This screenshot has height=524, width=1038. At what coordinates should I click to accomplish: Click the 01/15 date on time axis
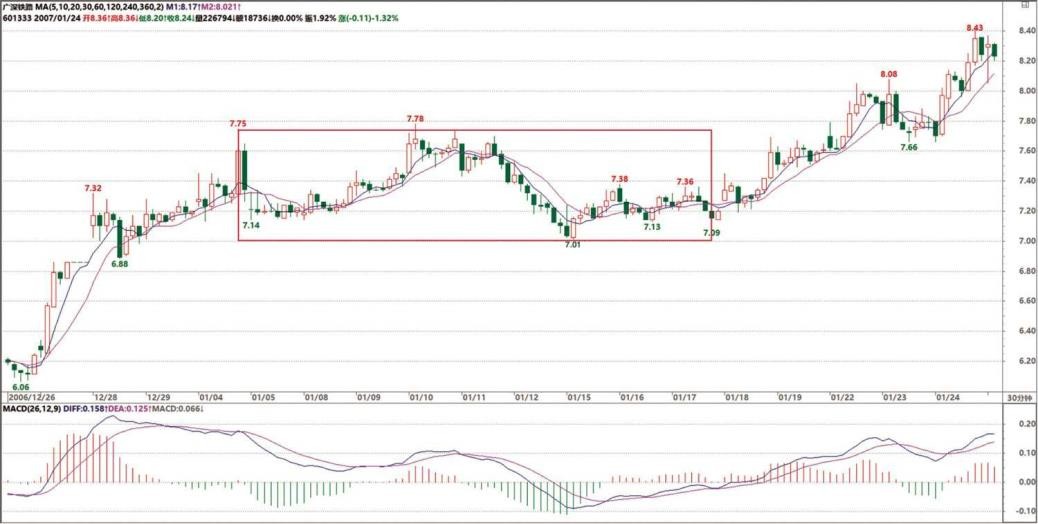pos(578,397)
